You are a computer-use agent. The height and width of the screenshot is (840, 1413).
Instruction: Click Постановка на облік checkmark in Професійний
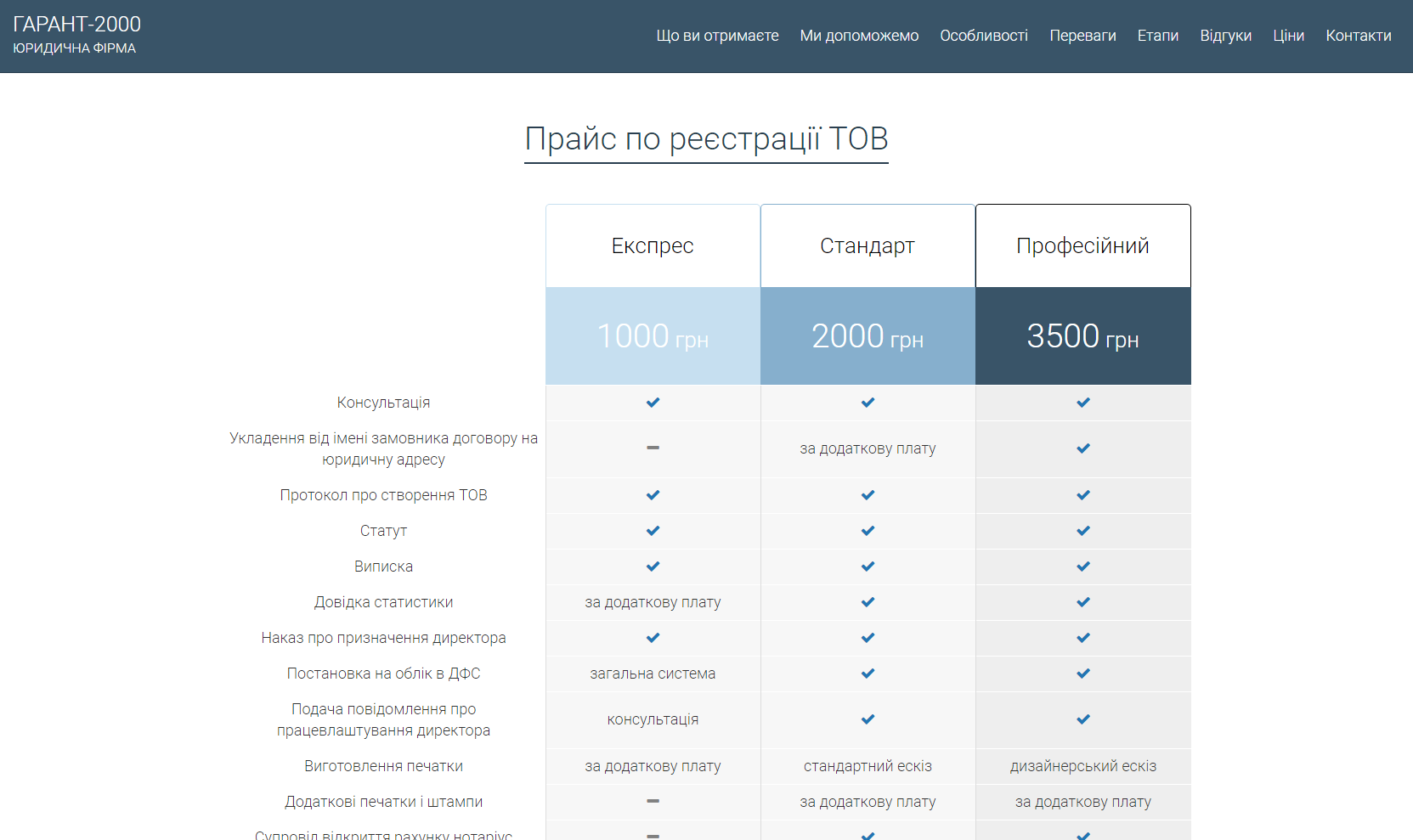pyautogui.click(x=1082, y=674)
